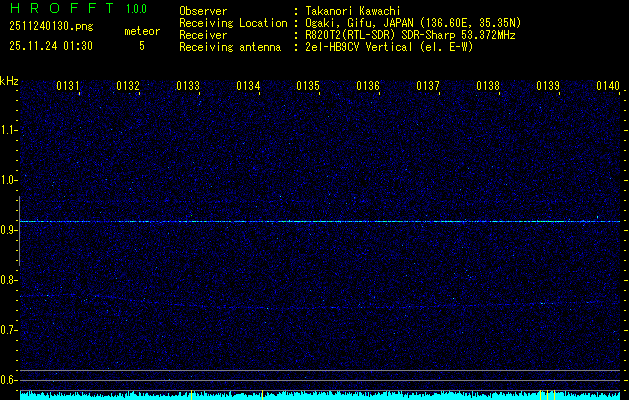Image resolution: width=629 pixels, height=400 pixels.
Task: Select the 0135 time marker
Action: [x=308, y=87]
